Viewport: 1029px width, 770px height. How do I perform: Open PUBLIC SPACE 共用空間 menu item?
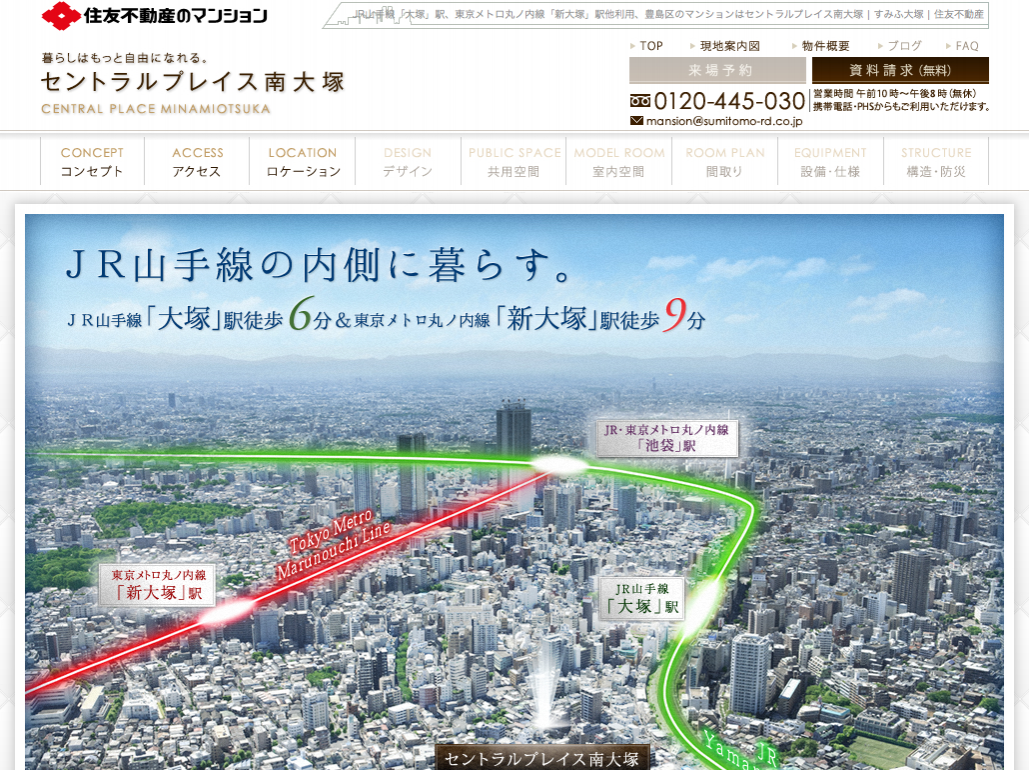tap(514, 162)
